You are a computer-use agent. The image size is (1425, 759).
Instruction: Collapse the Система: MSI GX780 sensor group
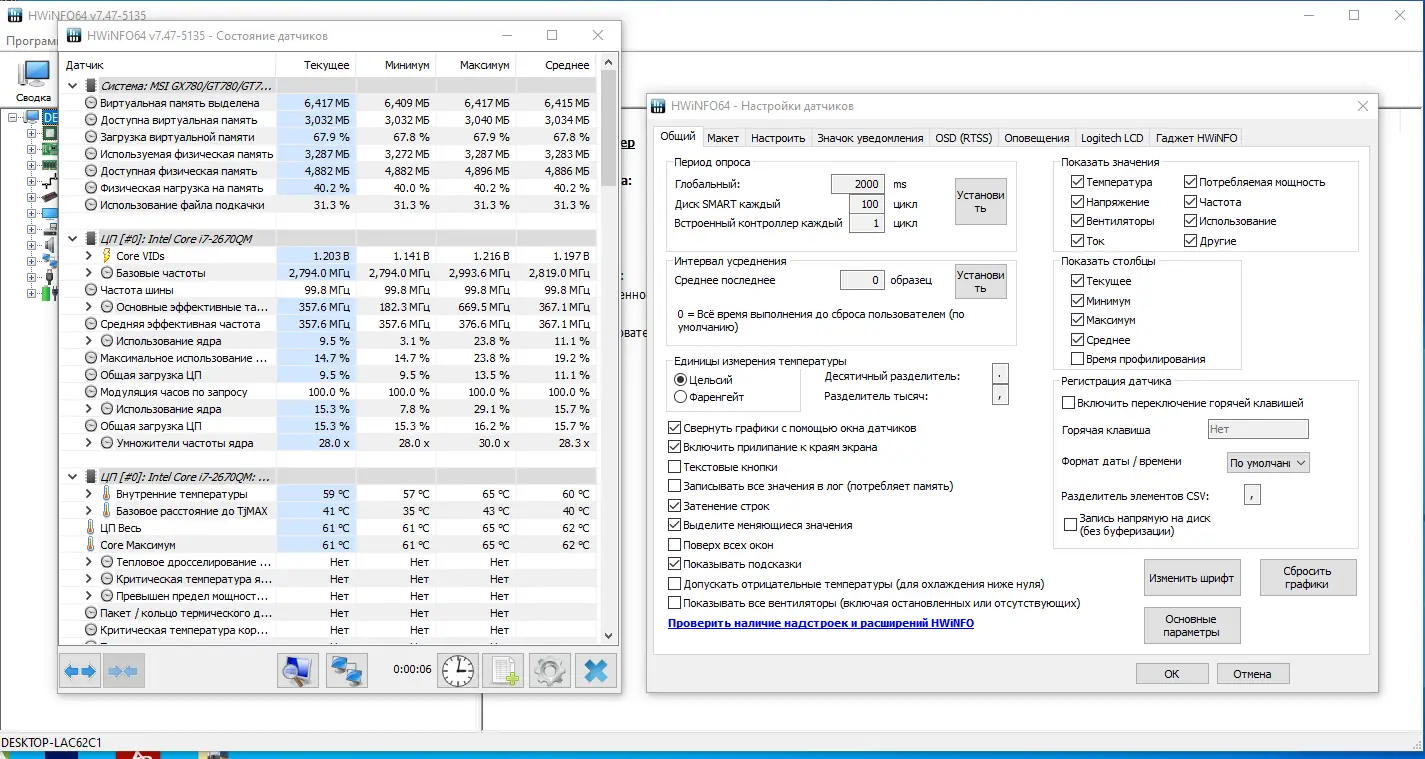click(73, 86)
